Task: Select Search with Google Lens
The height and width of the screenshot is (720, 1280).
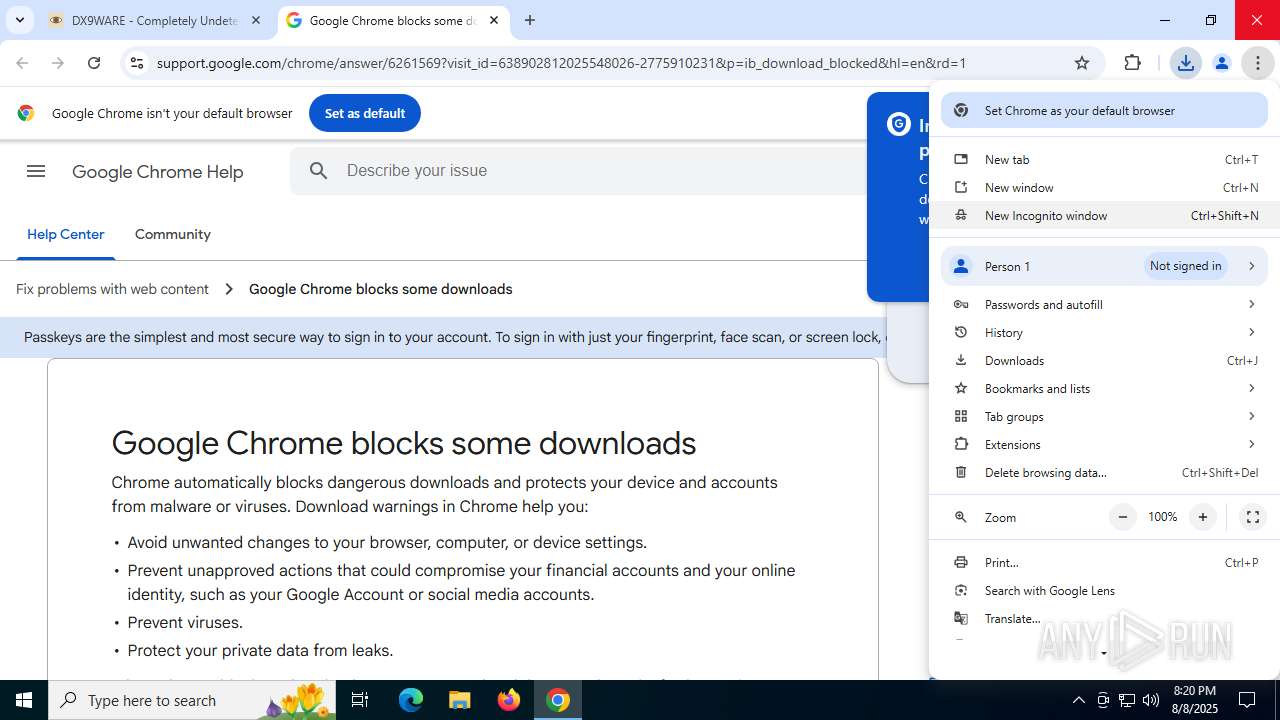Action: (1104, 591)
